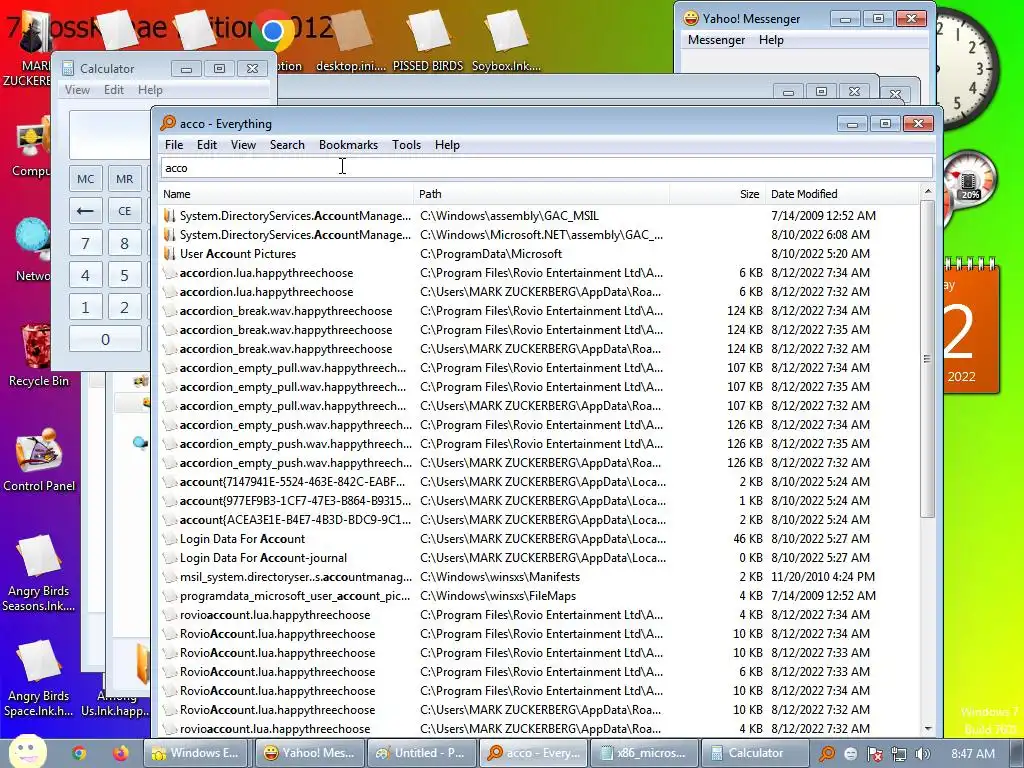Sort results by Path column header

(x=541, y=194)
